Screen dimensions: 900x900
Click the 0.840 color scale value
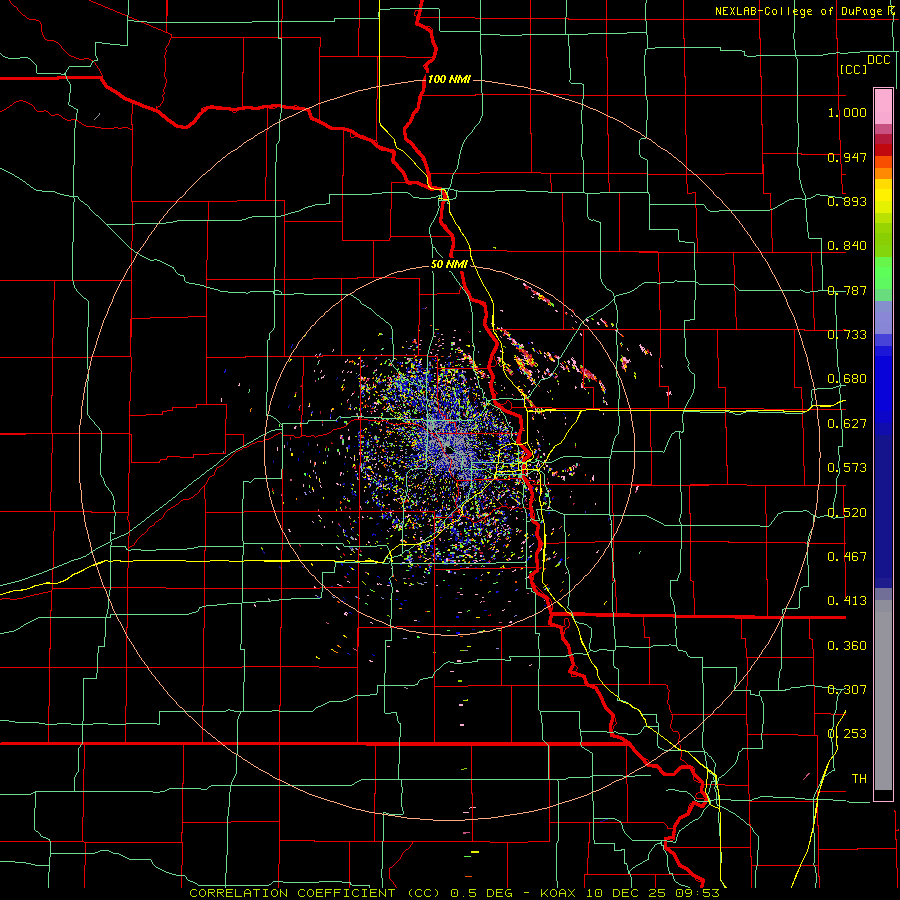coord(847,246)
